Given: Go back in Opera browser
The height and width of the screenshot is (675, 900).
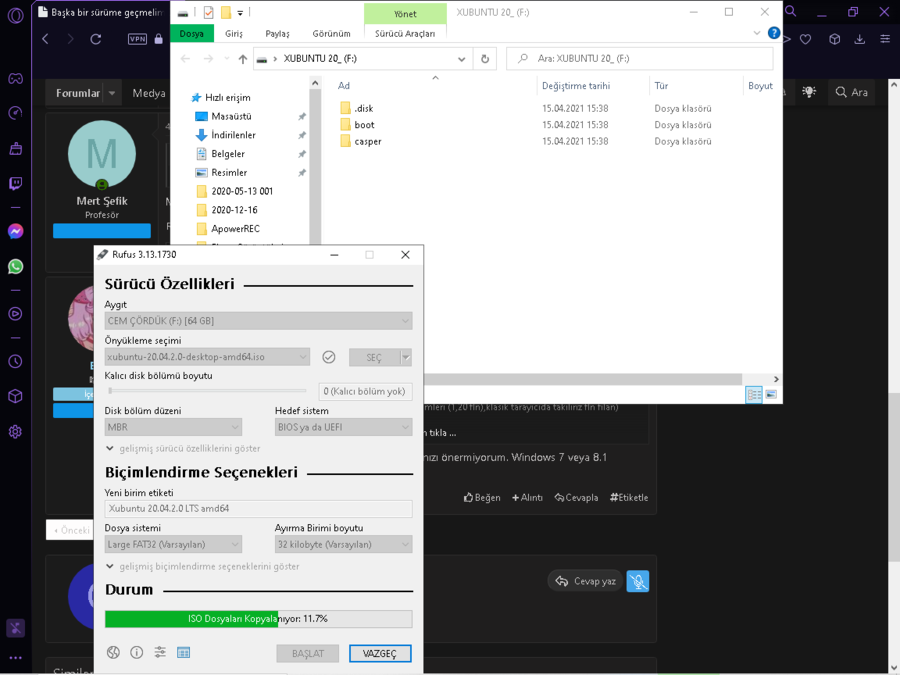Looking at the screenshot, I should coord(45,39).
